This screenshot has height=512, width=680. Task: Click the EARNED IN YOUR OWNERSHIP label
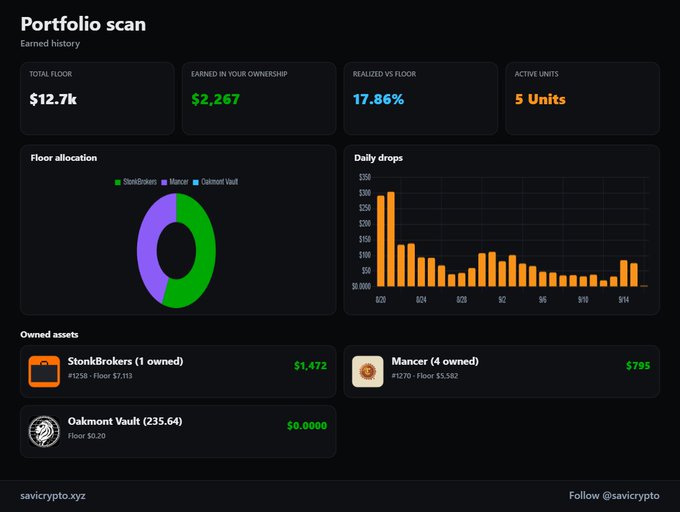[239, 74]
